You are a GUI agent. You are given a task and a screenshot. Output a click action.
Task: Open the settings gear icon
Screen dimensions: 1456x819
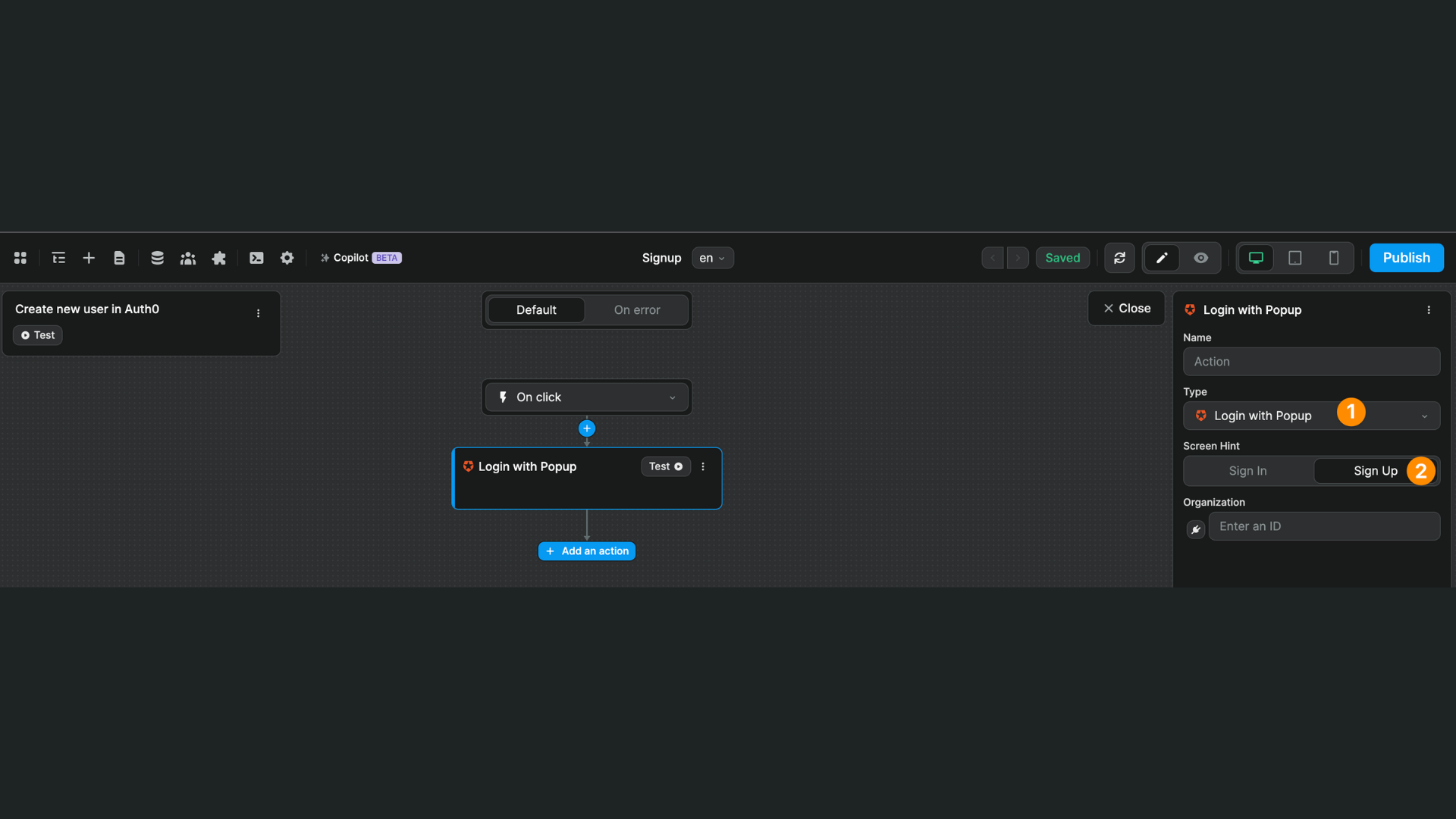pyautogui.click(x=287, y=258)
